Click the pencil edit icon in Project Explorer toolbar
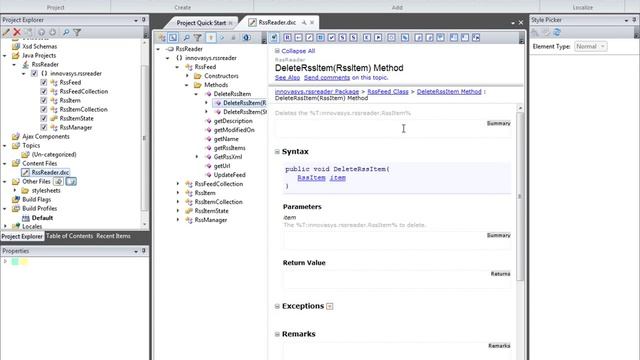640x360 pixels. (x=6, y=32)
